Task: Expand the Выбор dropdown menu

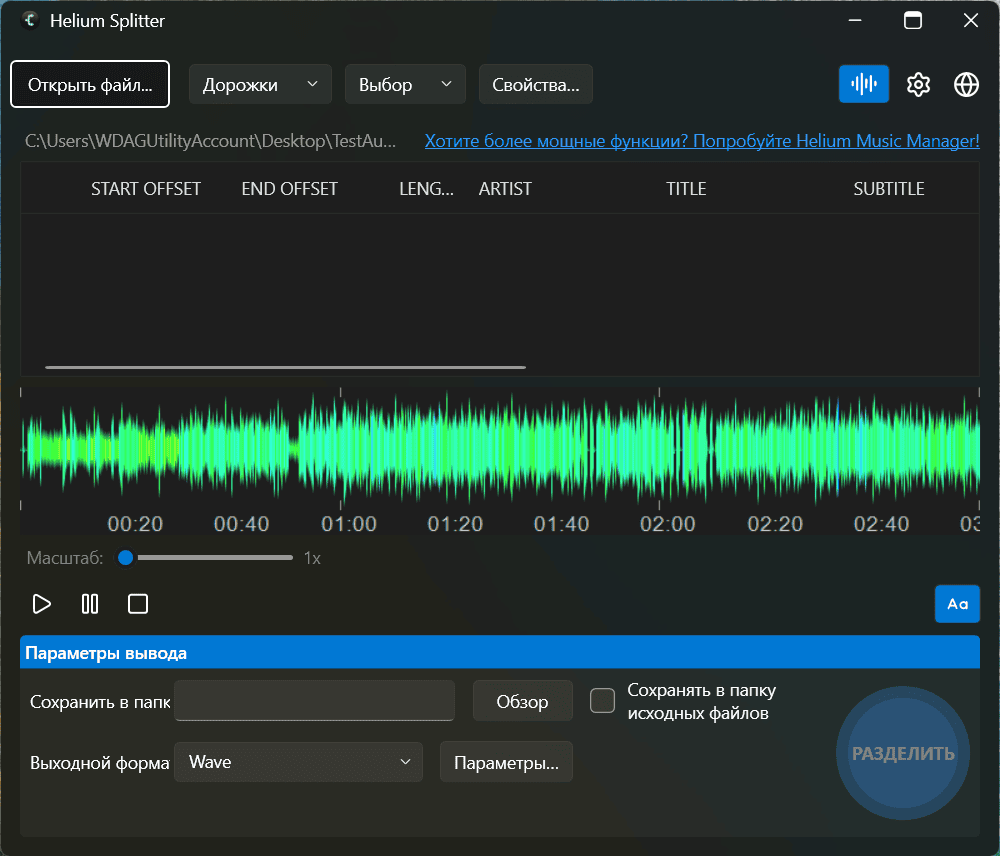Action: click(x=405, y=84)
